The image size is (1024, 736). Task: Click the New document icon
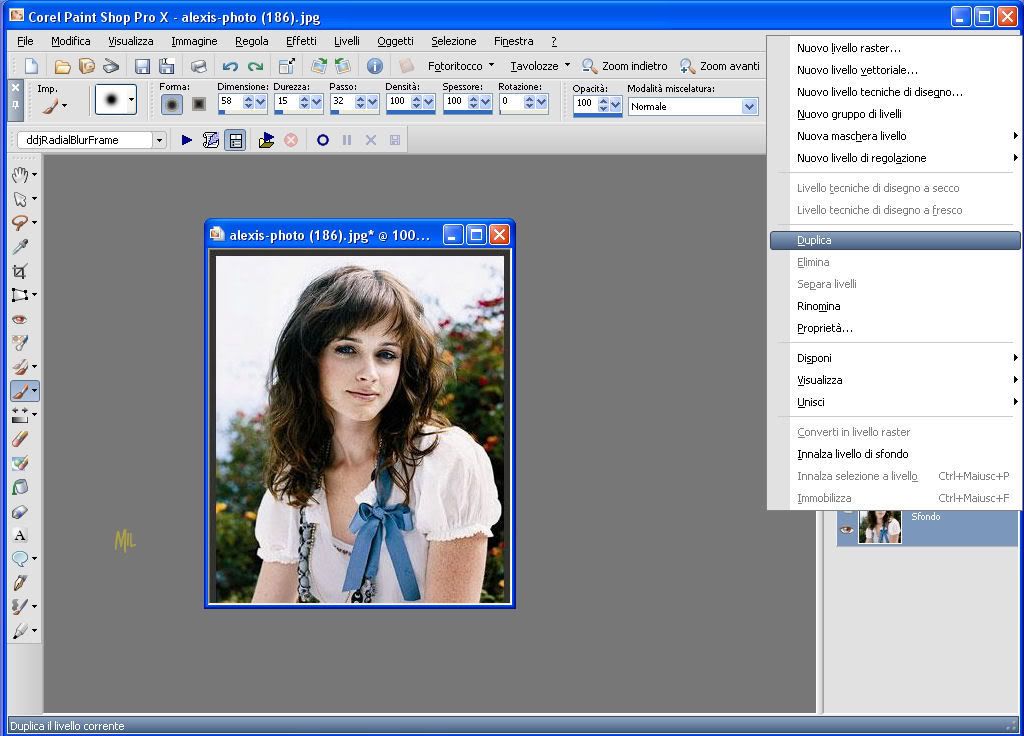click(31, 66)
